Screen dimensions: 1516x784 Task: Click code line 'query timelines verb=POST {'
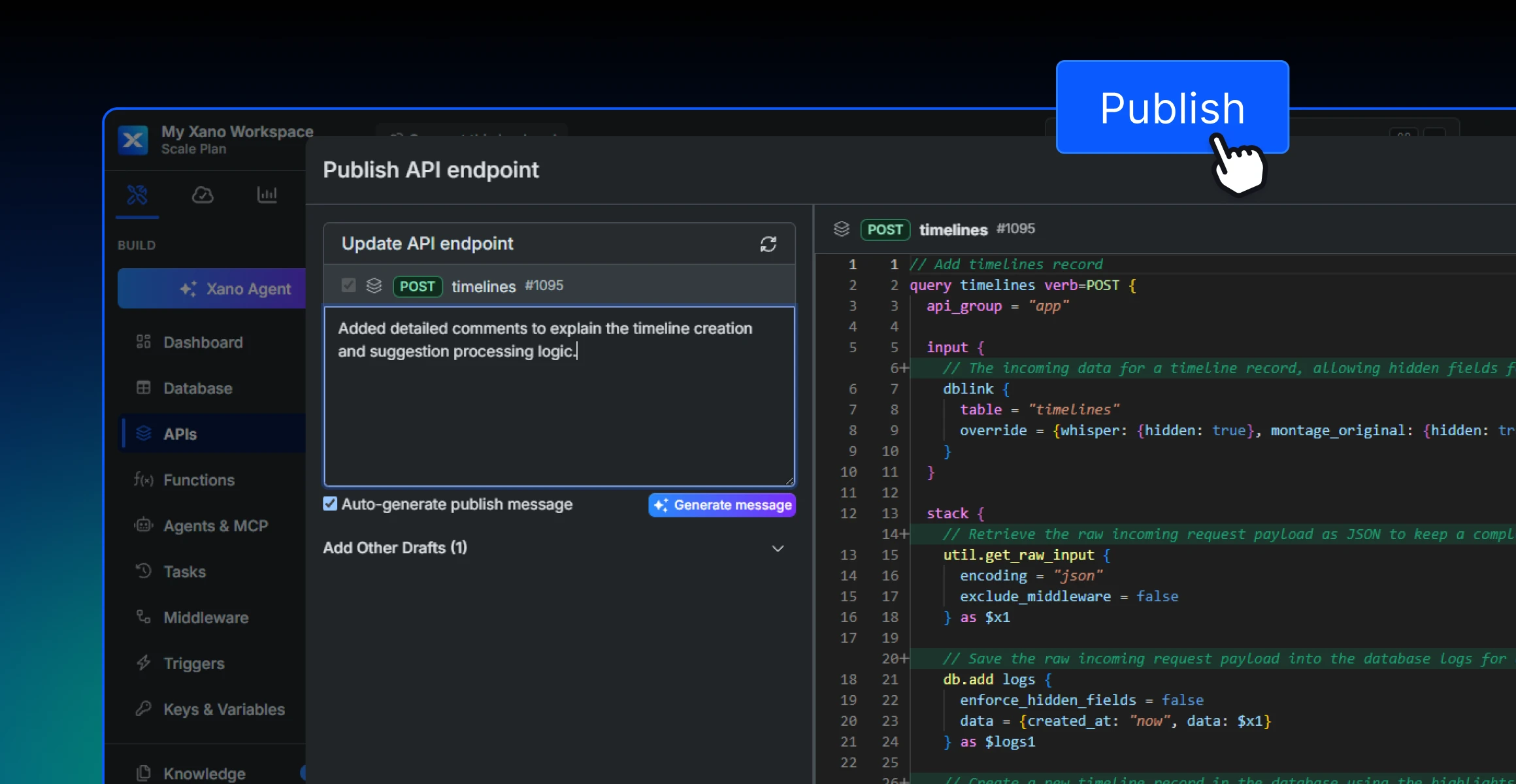pos(1023,285)
